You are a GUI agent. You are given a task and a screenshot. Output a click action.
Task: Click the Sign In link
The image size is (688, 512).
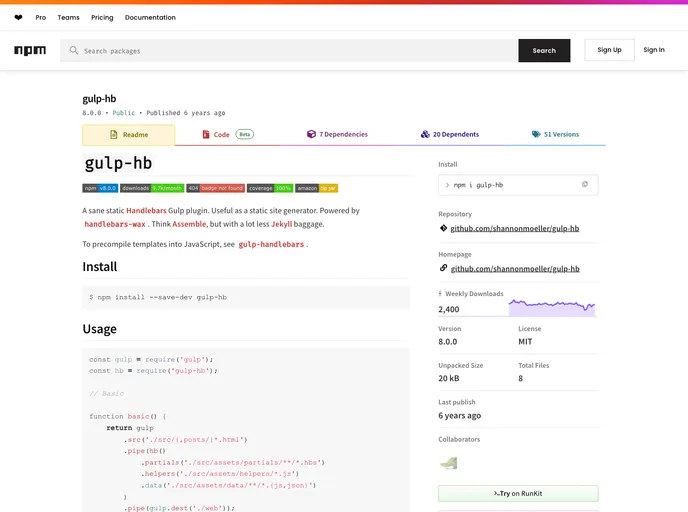[x=654, y=50]
